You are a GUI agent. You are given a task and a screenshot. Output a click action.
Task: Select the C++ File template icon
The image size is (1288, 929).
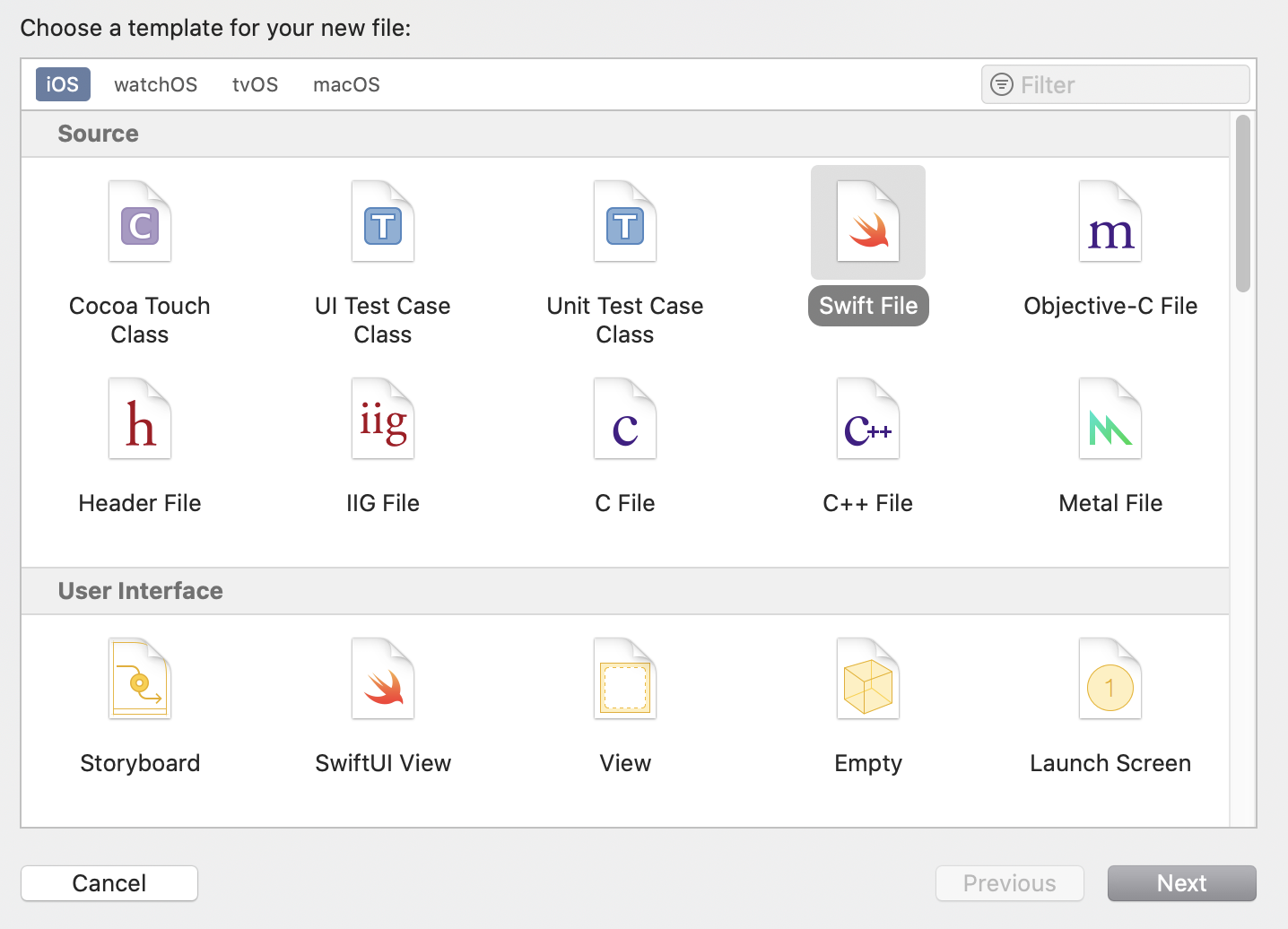[x=868, y=419]
